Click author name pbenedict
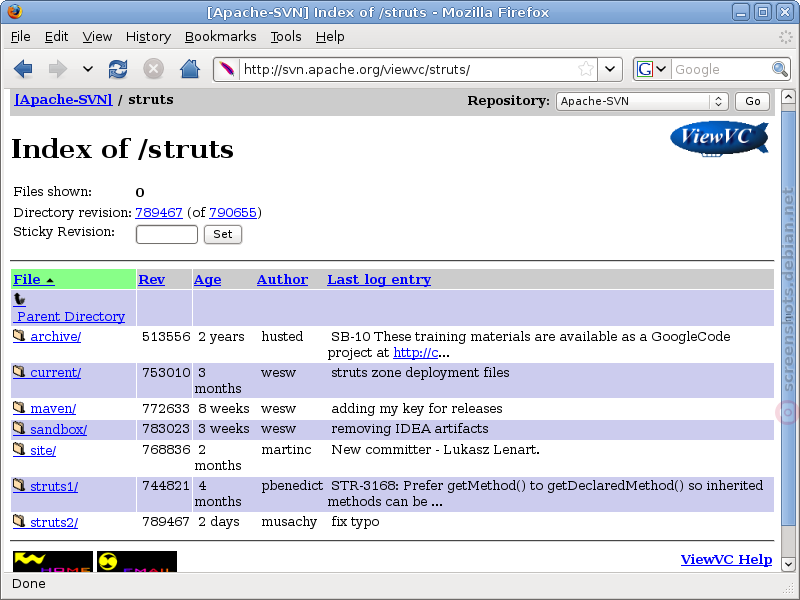The height and width of the screenshot is (600, 800). pyautogui.click(x=292, y=486)
